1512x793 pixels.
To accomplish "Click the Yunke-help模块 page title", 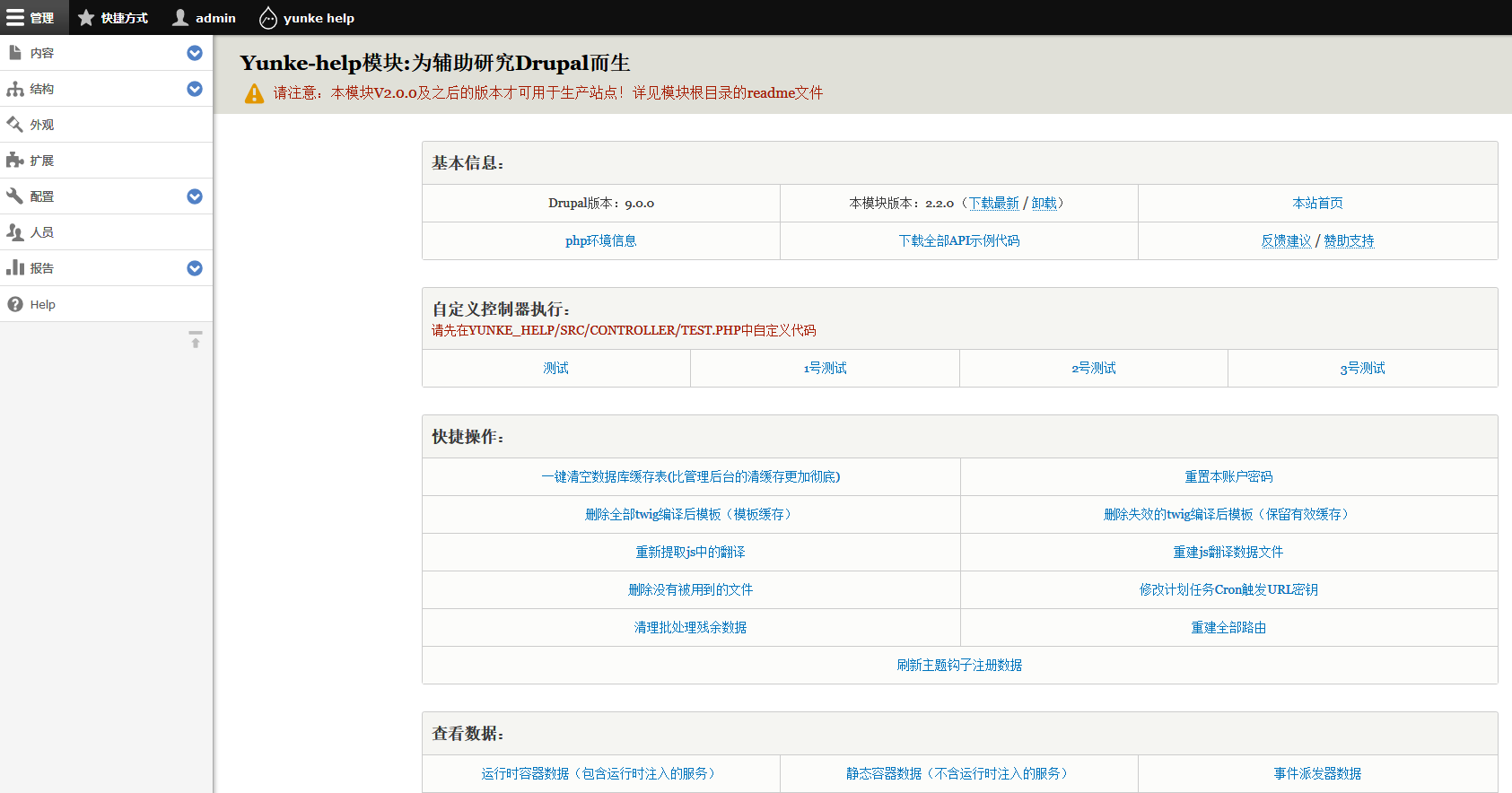I will pyautogui.click(x=435, y=63).
